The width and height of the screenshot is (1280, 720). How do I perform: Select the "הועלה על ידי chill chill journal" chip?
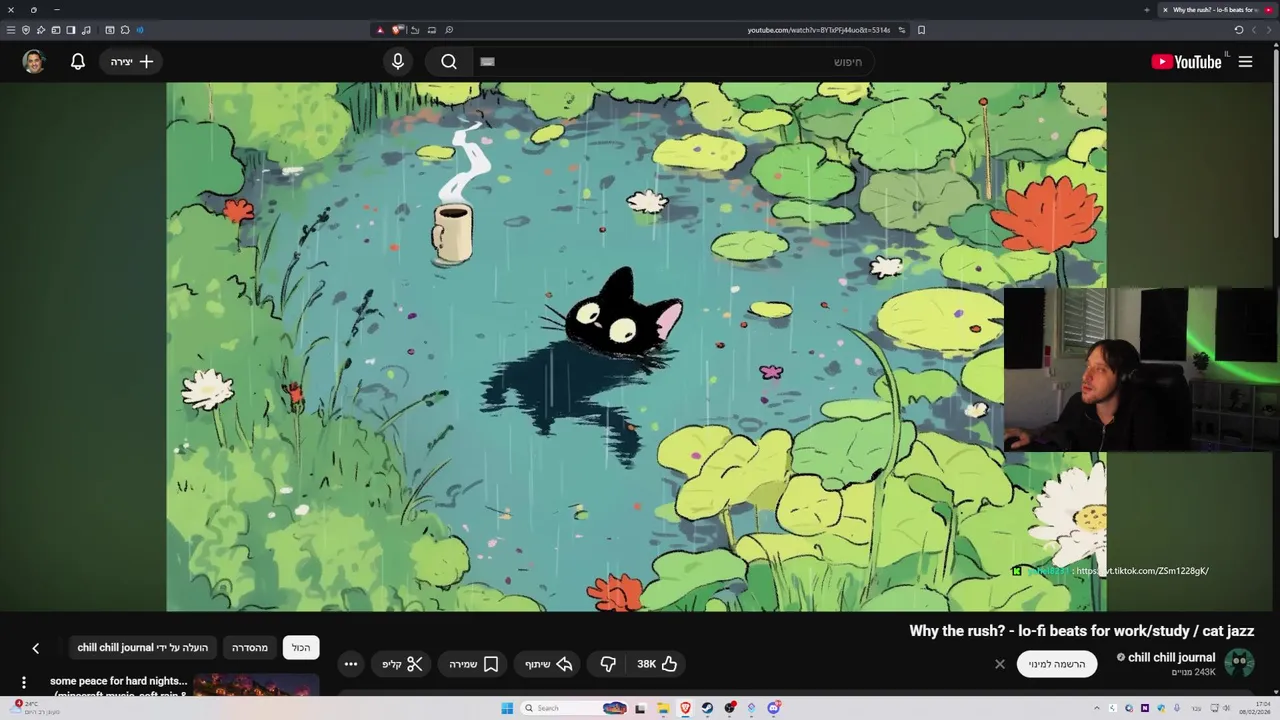pos(143,648)
